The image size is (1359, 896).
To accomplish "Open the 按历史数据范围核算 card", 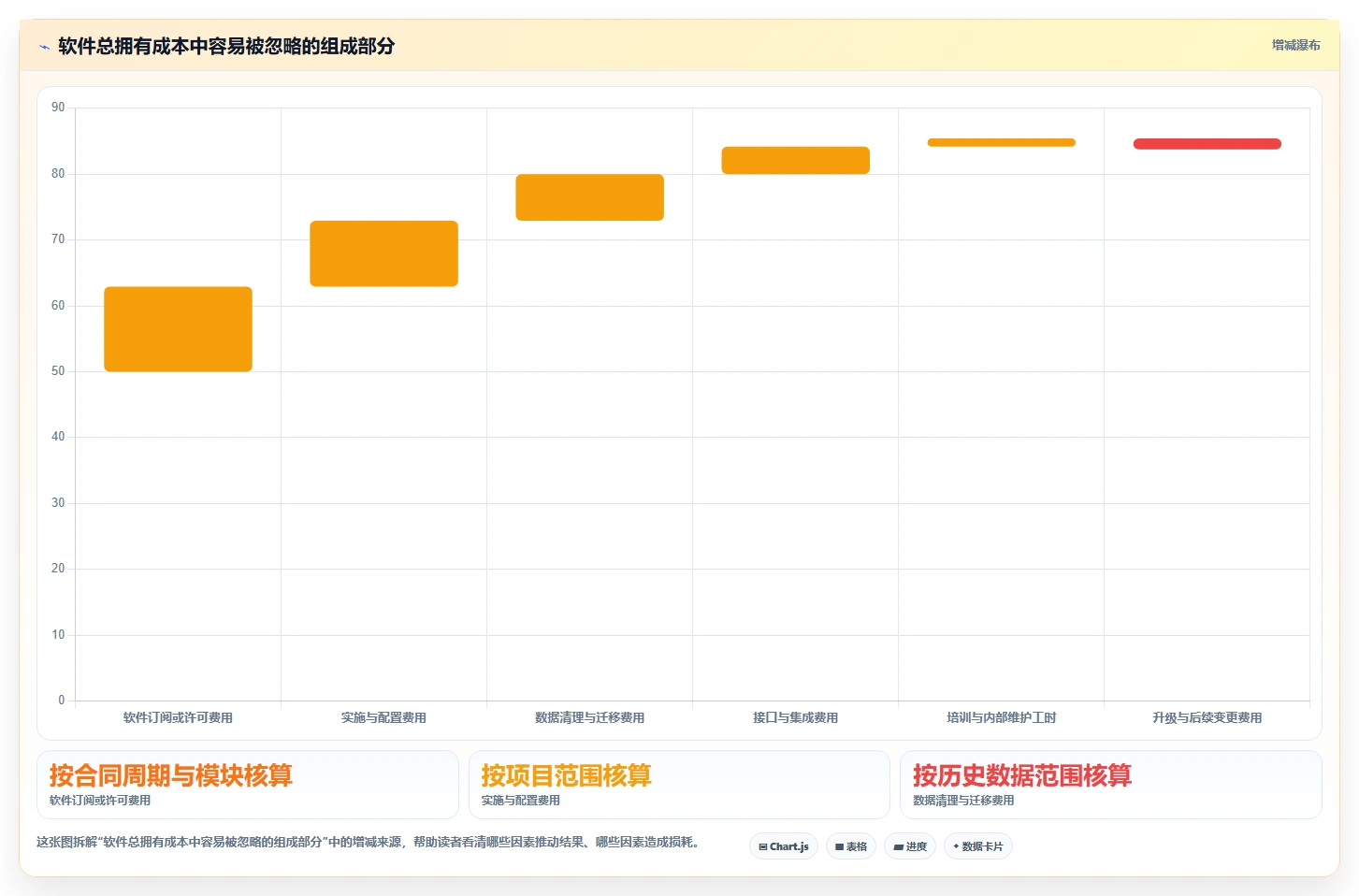I will [x=1111, y=785].
